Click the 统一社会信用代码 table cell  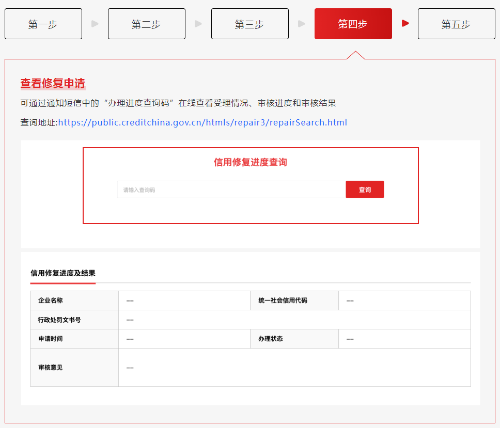294,300
